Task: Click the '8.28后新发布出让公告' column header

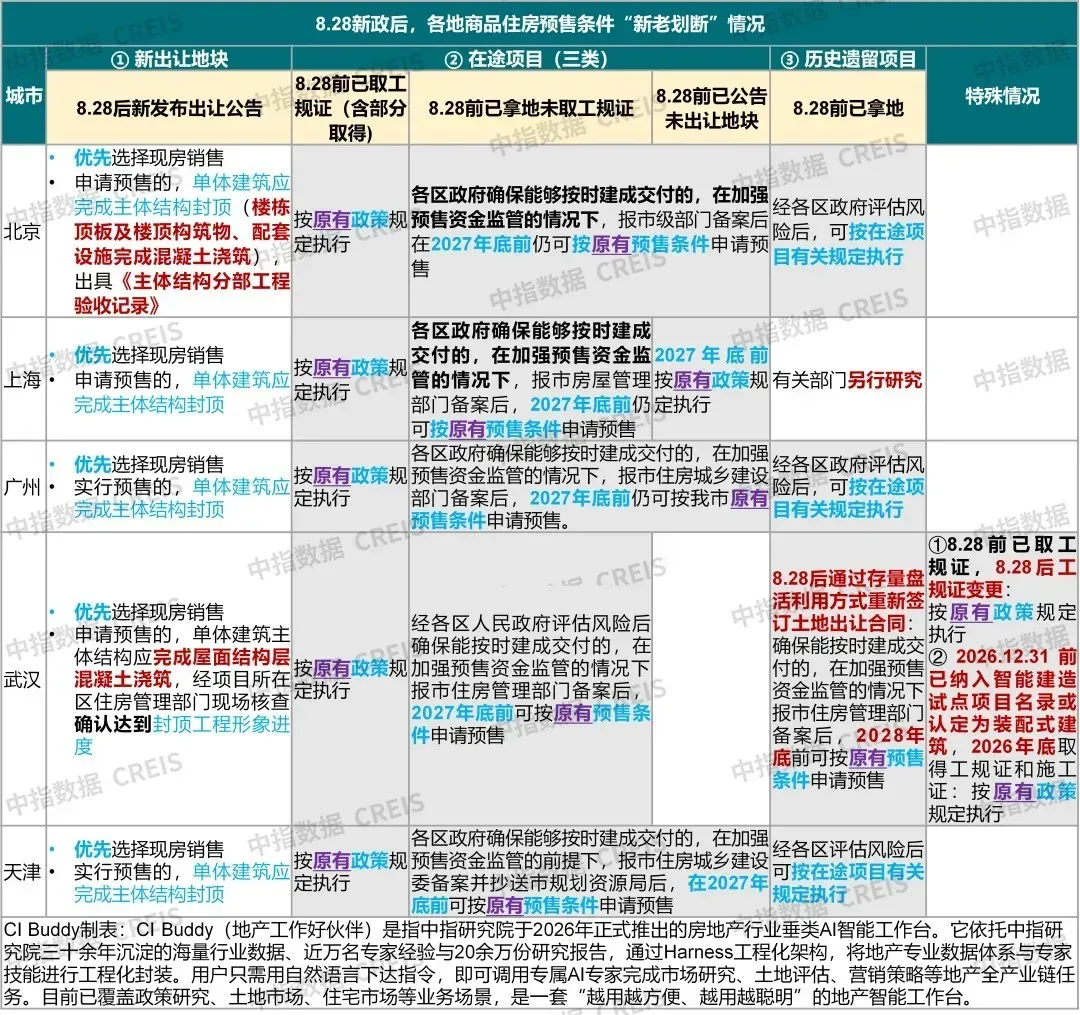Action: coord(169,108)
